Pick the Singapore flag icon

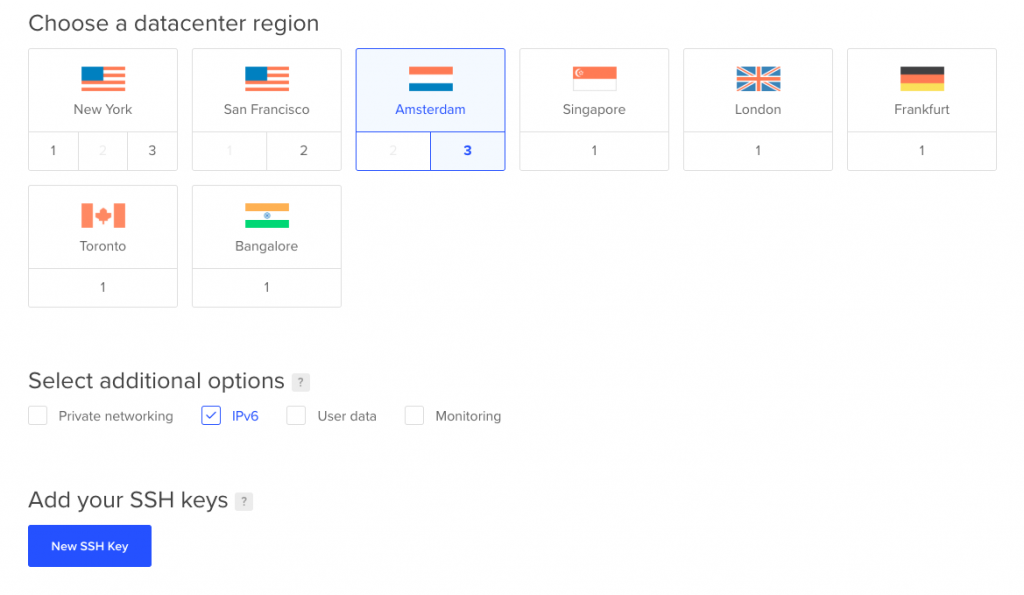point(594,79)
